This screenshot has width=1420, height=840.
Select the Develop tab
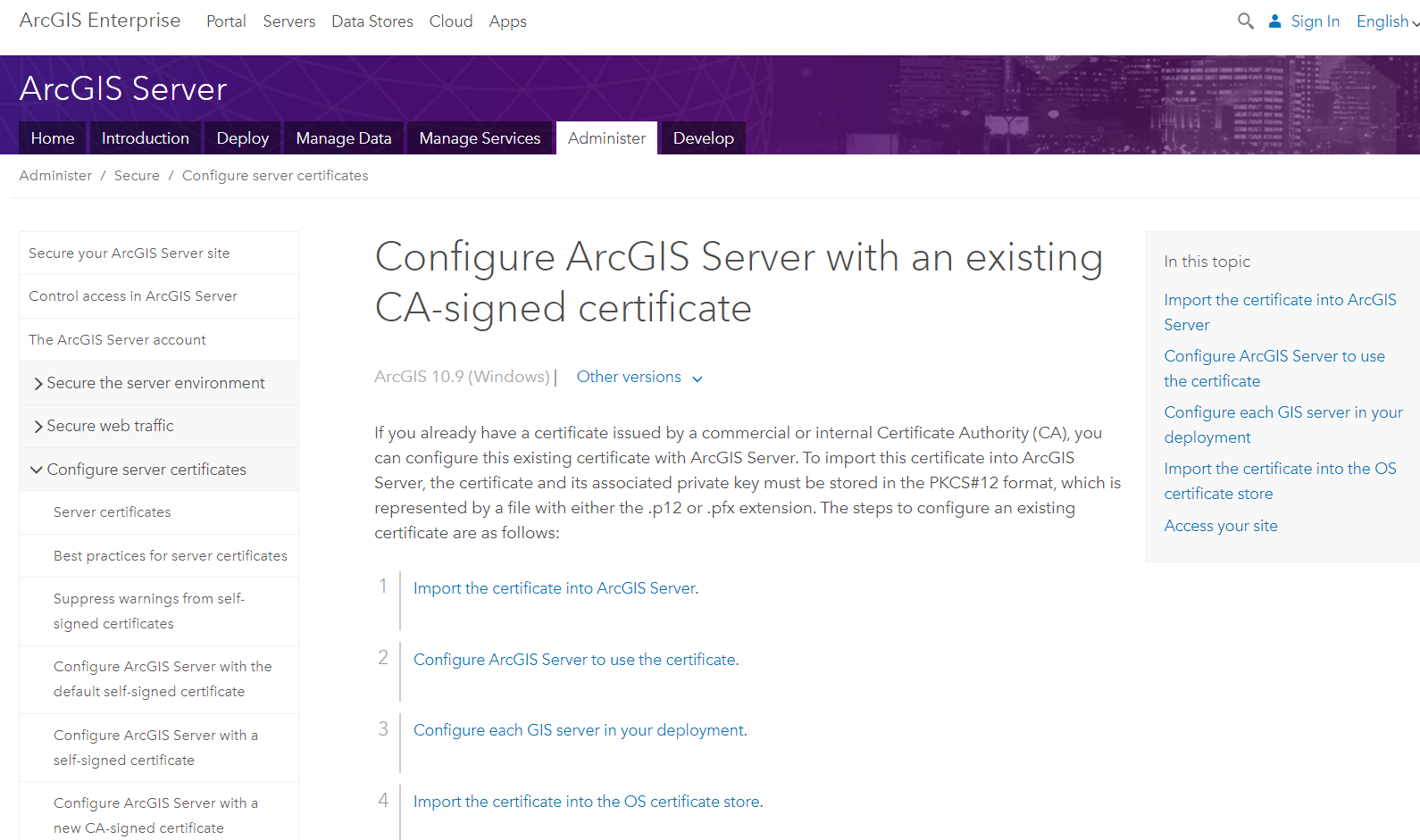coord(703,138)
